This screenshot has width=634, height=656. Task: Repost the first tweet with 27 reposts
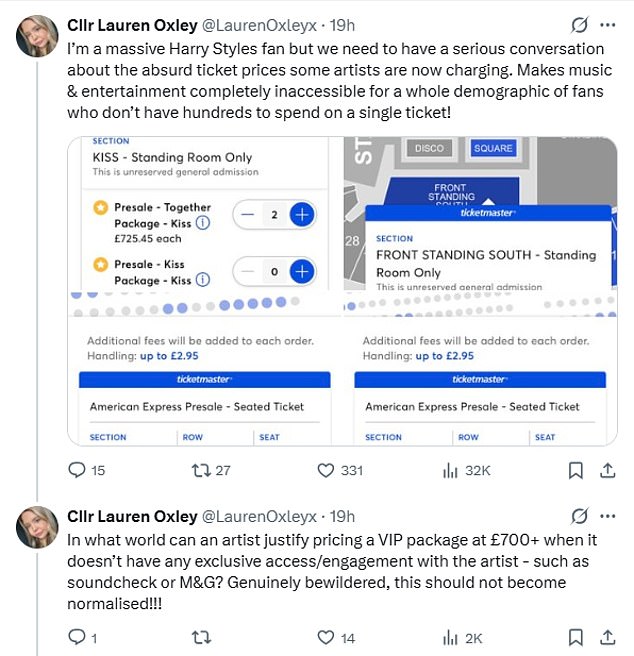(200, 470)
